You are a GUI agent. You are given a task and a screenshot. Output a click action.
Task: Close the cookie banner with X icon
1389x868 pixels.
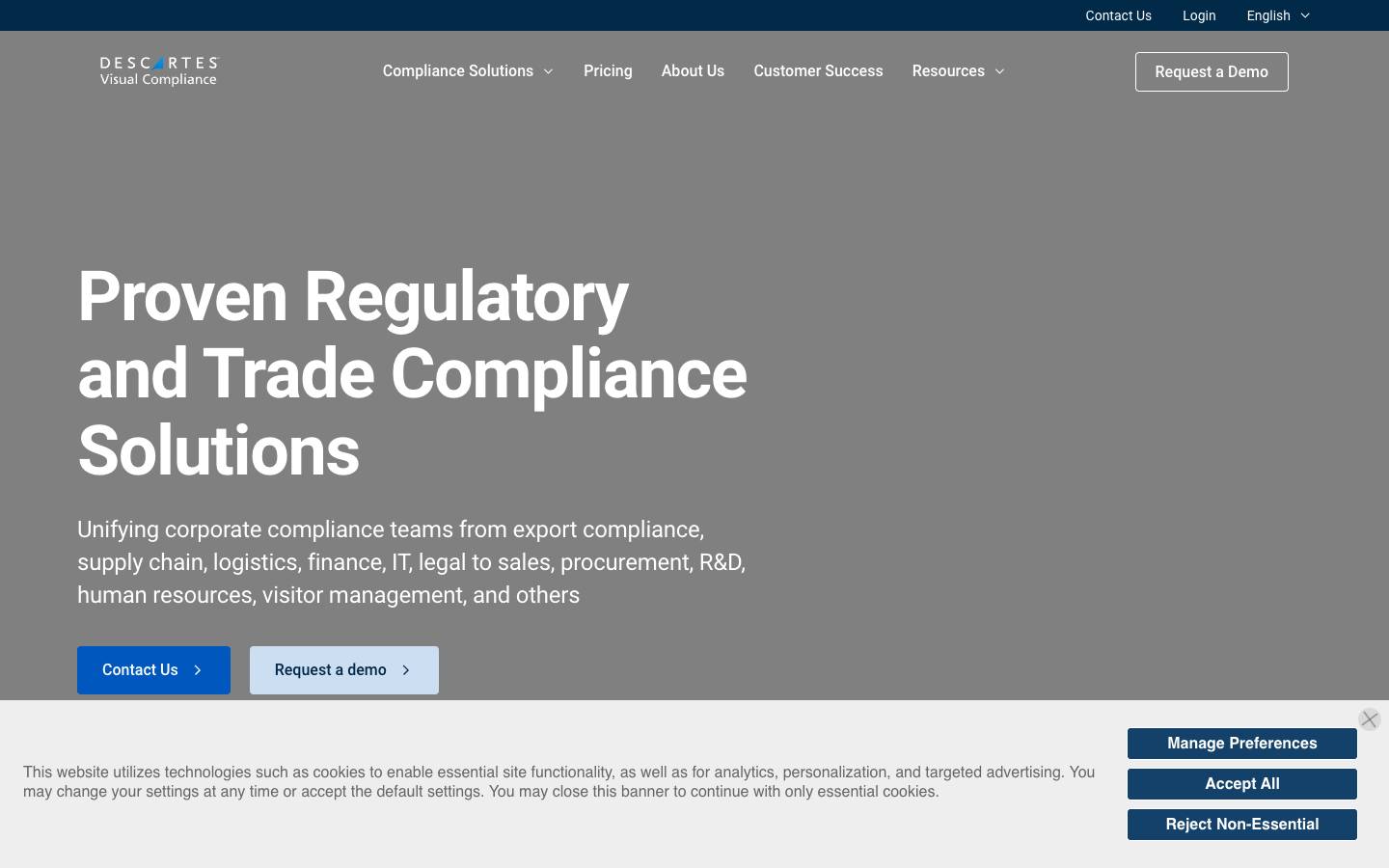1369,719
